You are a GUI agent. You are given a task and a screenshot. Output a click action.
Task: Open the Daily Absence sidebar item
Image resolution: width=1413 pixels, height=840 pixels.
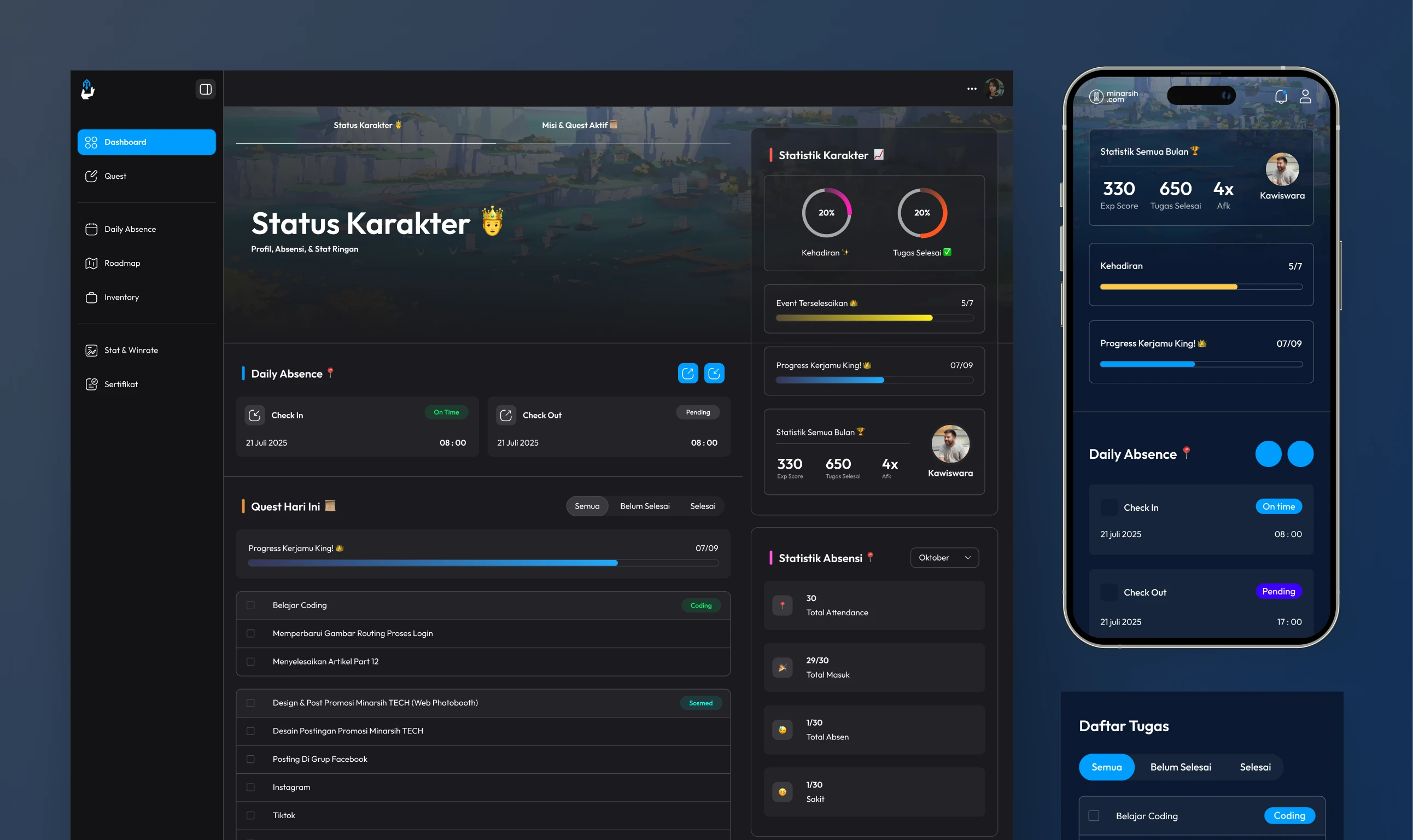point(130,229)
